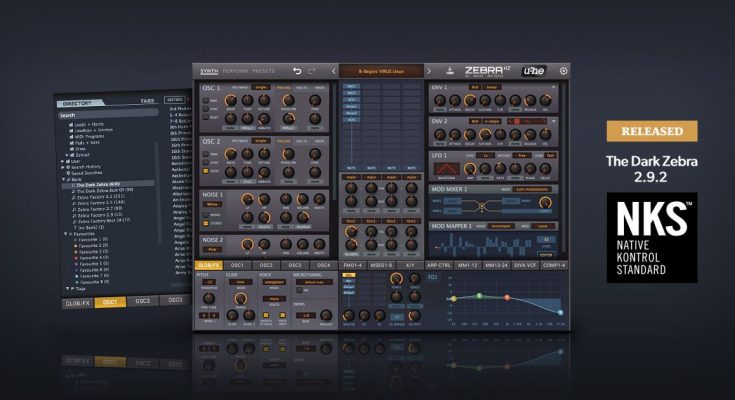This screenshot has height=400, width=735.
Task: Open settings via the gear icon
Action: pyautogui.click(x=563, y=71)
